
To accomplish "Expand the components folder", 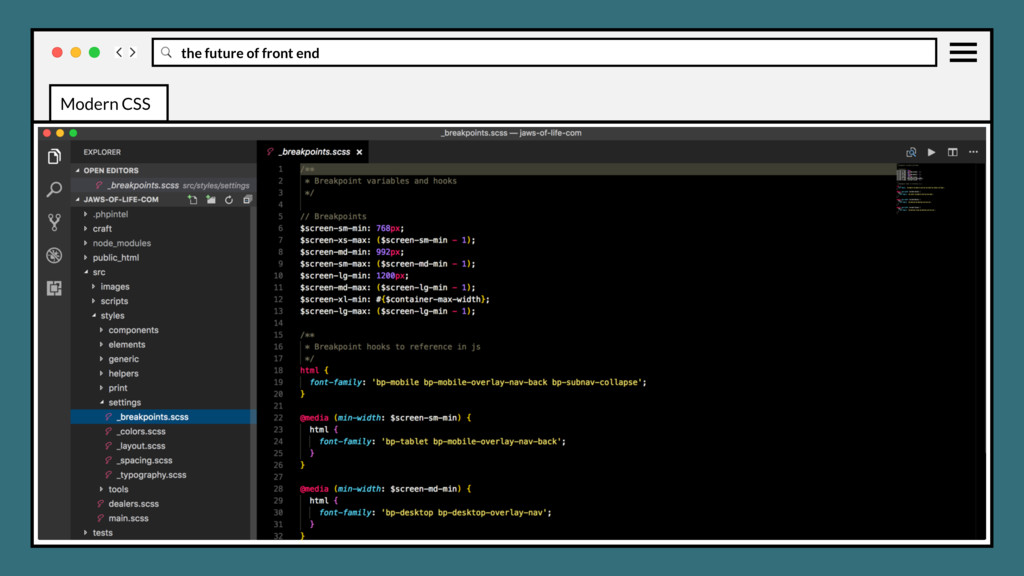I will [133, 330].
